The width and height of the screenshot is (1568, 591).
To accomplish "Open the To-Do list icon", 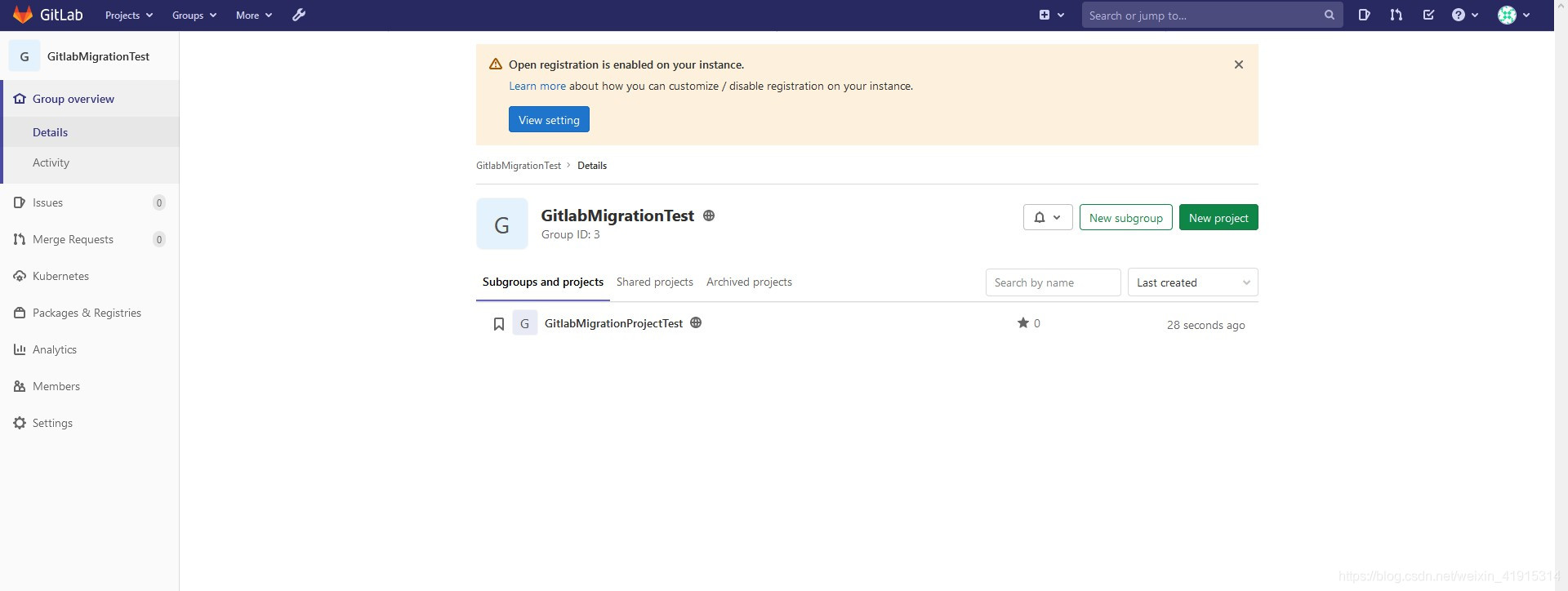I will point(1428,15).
